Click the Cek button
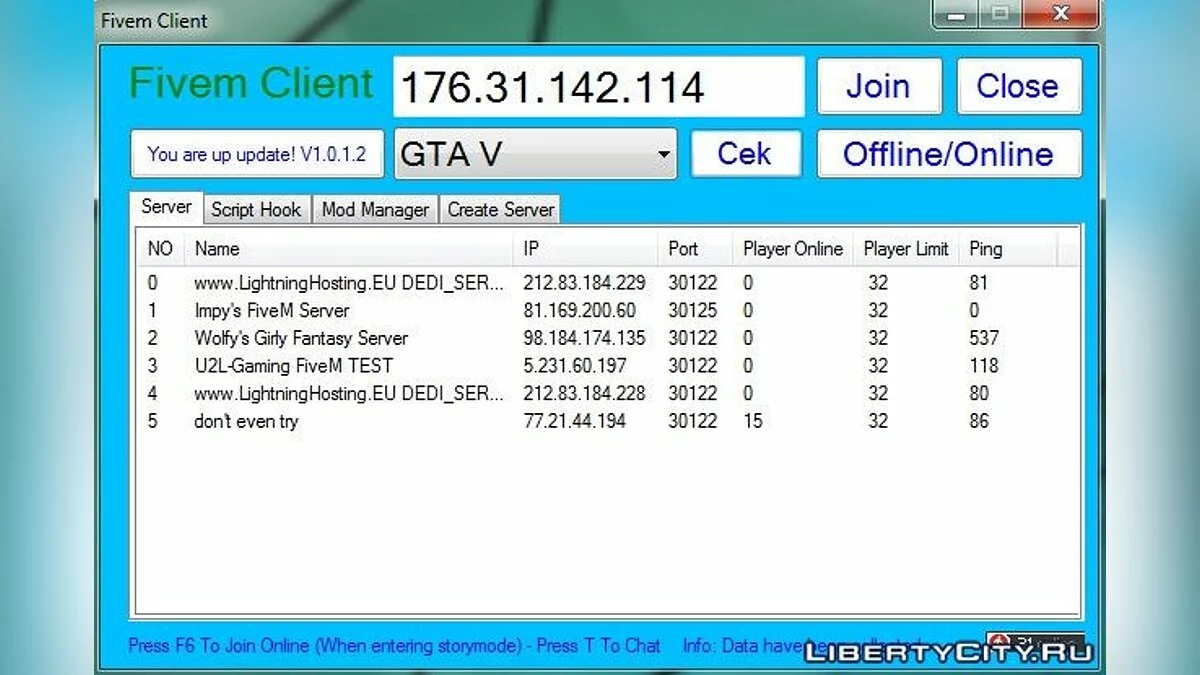 pos(745,154)
